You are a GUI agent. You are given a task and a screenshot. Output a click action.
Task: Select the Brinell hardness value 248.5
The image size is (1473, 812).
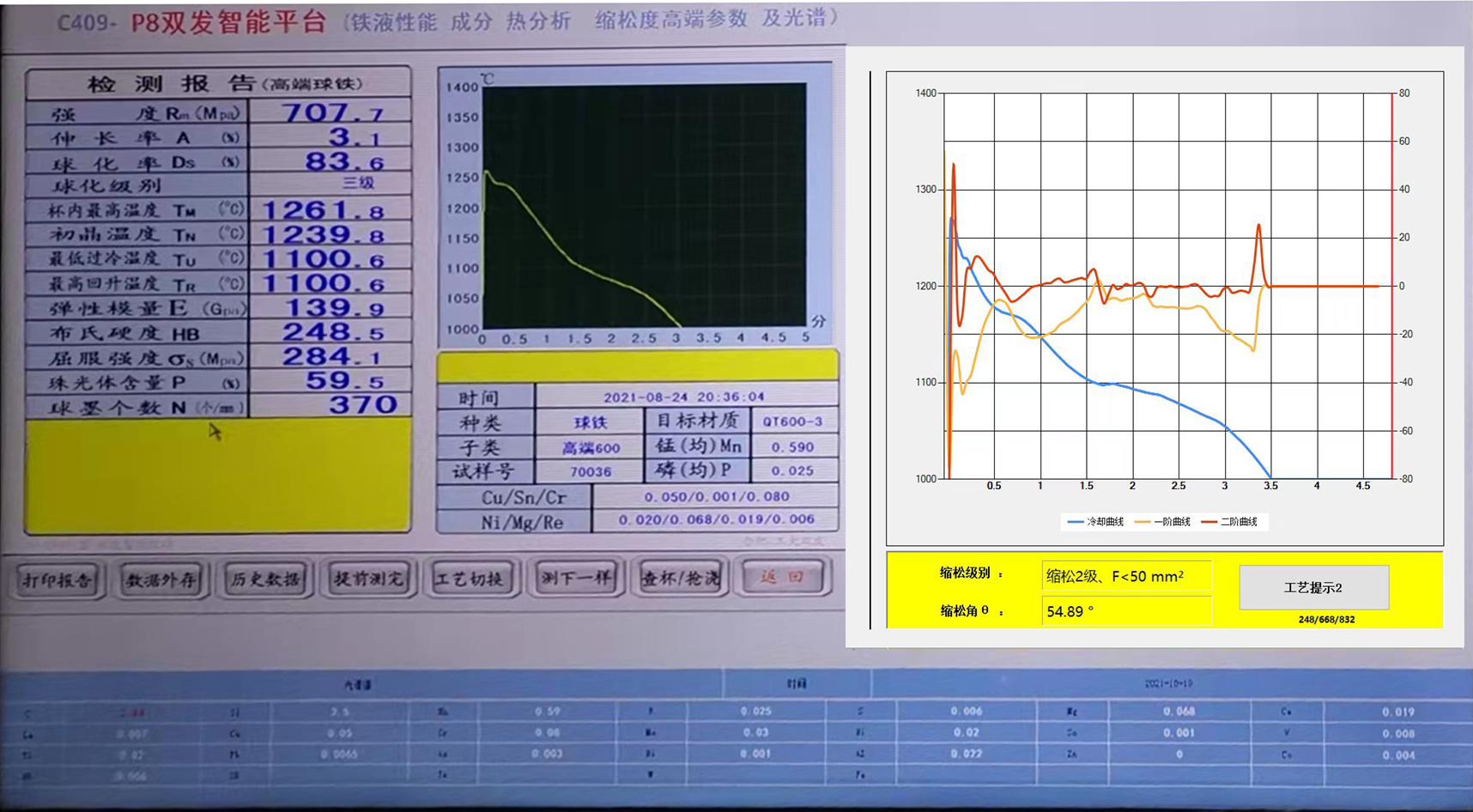point(331,332)
